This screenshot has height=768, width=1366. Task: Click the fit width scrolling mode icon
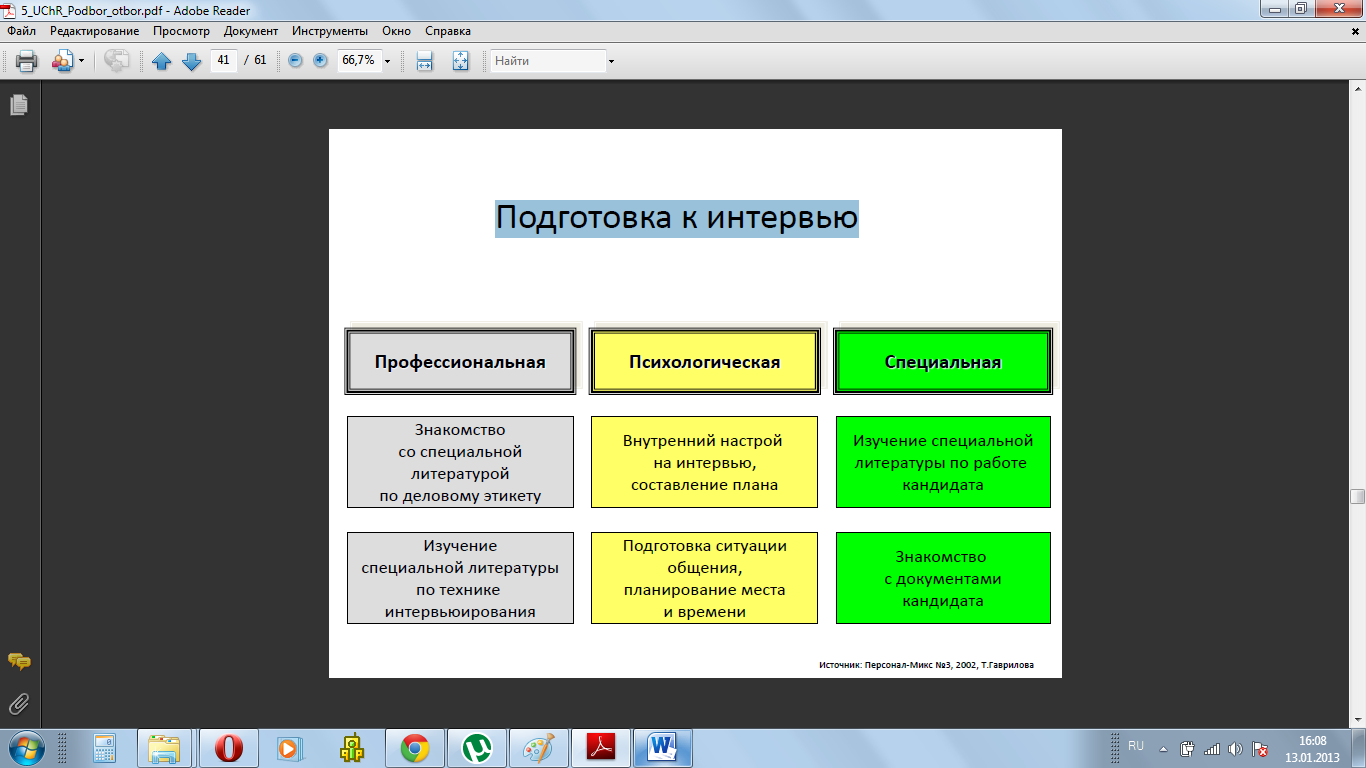424,61
